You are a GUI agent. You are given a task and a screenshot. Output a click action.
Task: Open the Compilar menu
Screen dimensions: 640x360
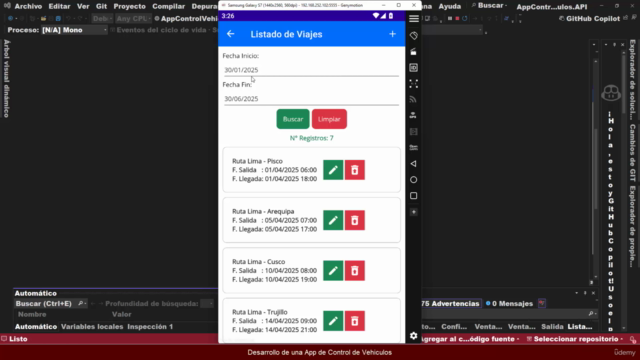[x=169, y=6]
